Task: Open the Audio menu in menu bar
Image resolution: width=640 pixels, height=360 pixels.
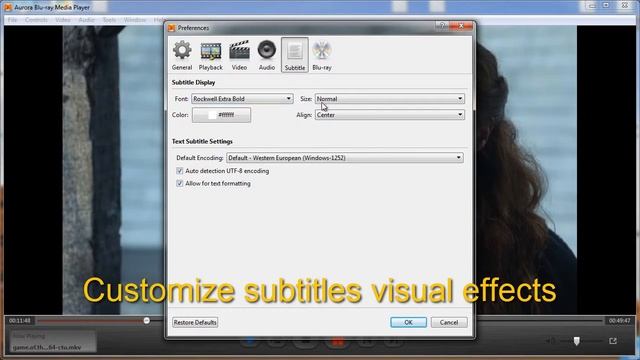Action: click(86, 20)
